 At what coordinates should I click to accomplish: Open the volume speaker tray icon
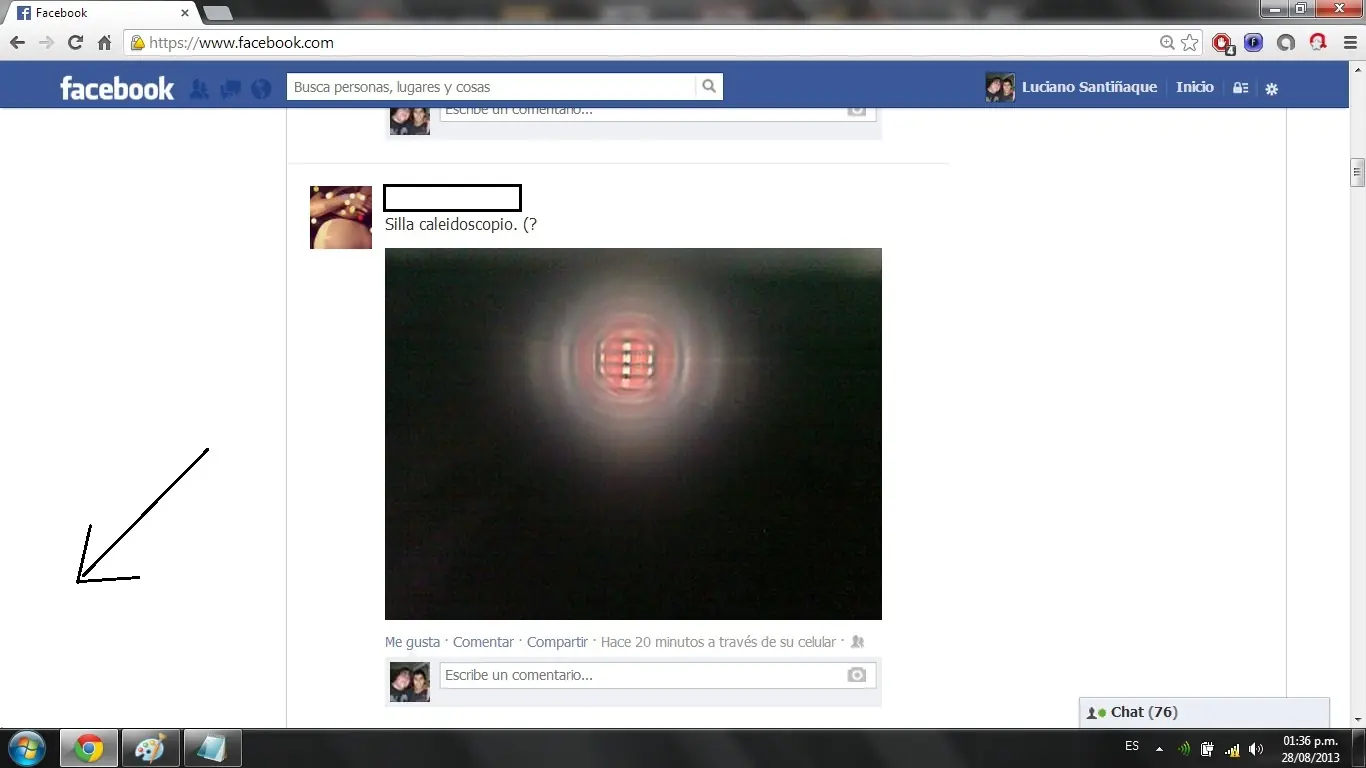coord(1256,748)
